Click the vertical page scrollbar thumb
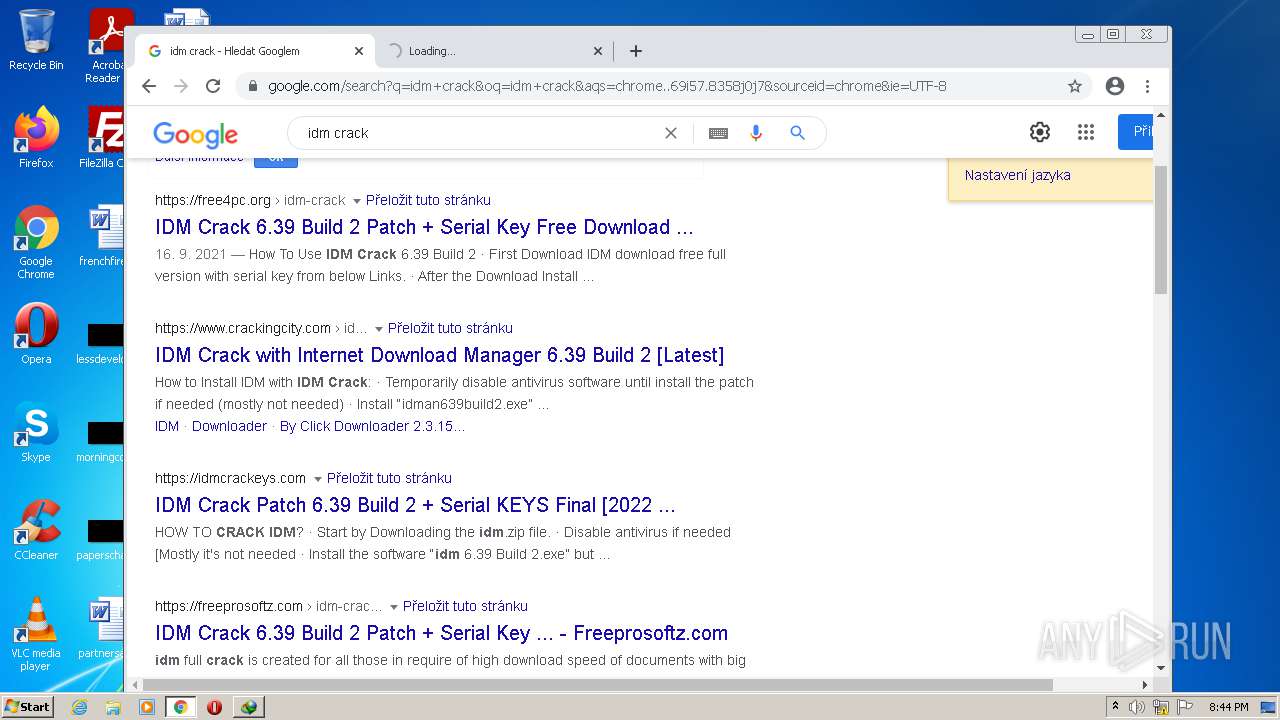The image size is (1280, 720). coord(1161,230)
